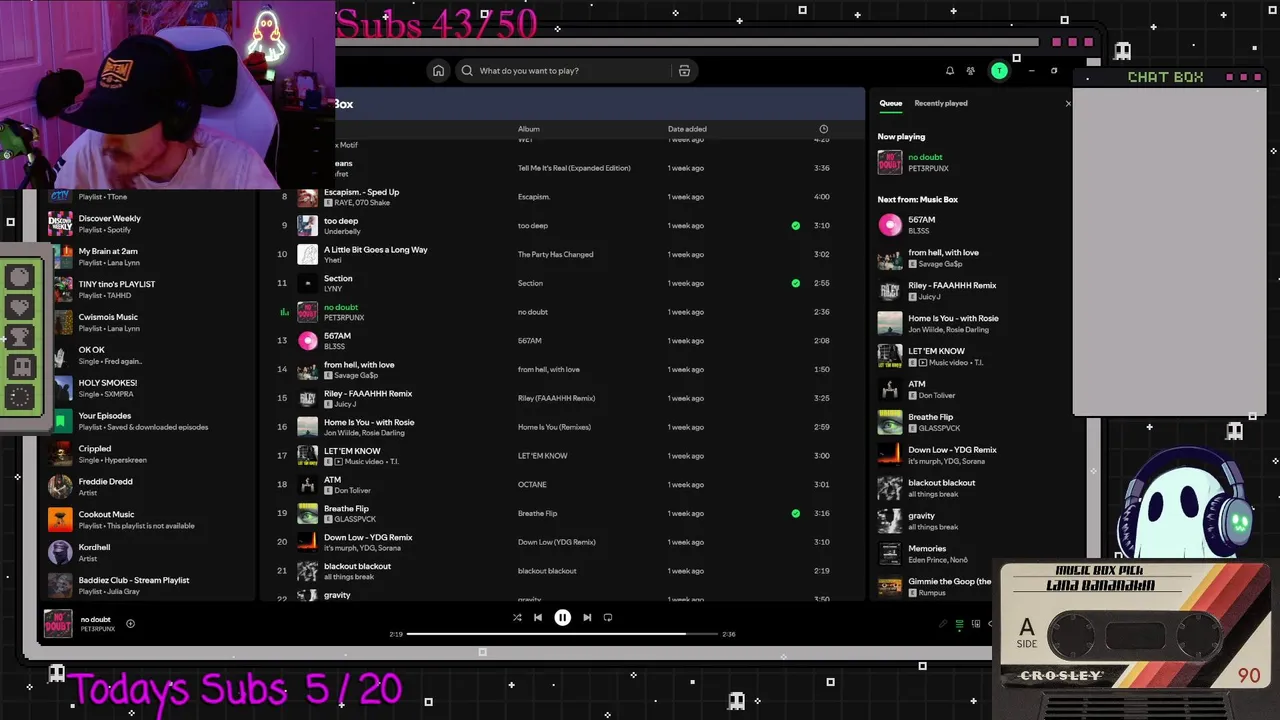Open 'TINY tino's PLAYLIST' in library

[x=150, y=290]
